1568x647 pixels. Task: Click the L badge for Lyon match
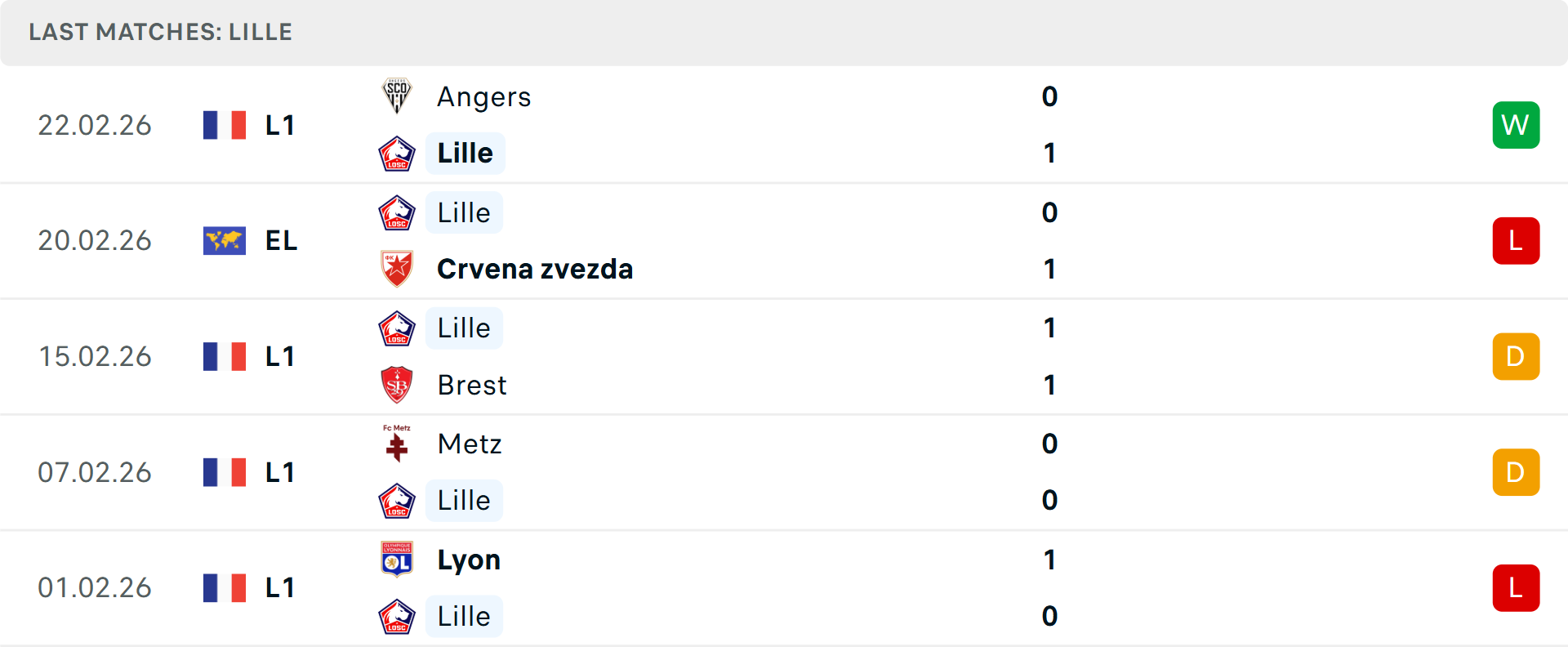point(1516,588)
